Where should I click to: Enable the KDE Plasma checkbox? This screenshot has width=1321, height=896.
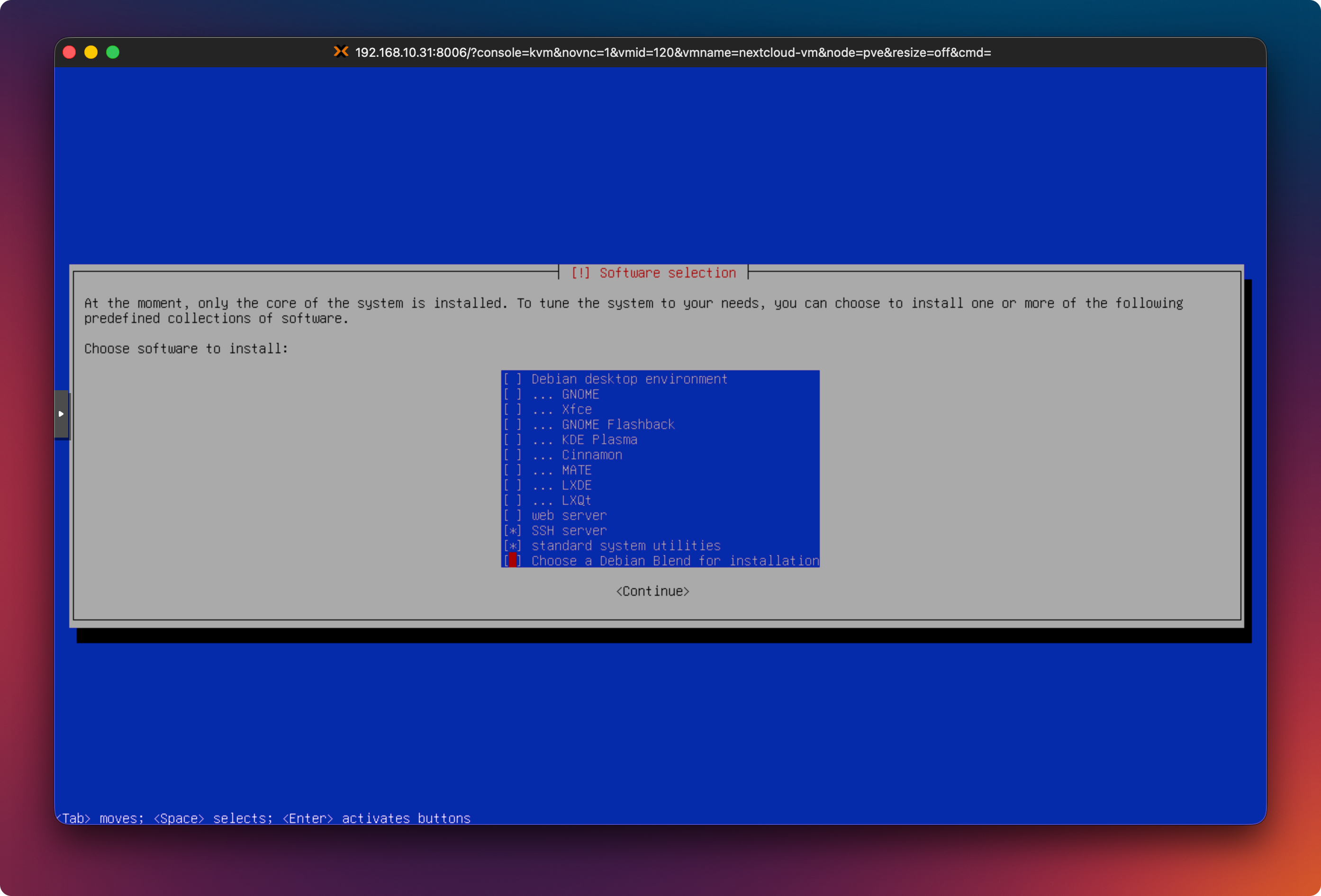tap(512, 440)
